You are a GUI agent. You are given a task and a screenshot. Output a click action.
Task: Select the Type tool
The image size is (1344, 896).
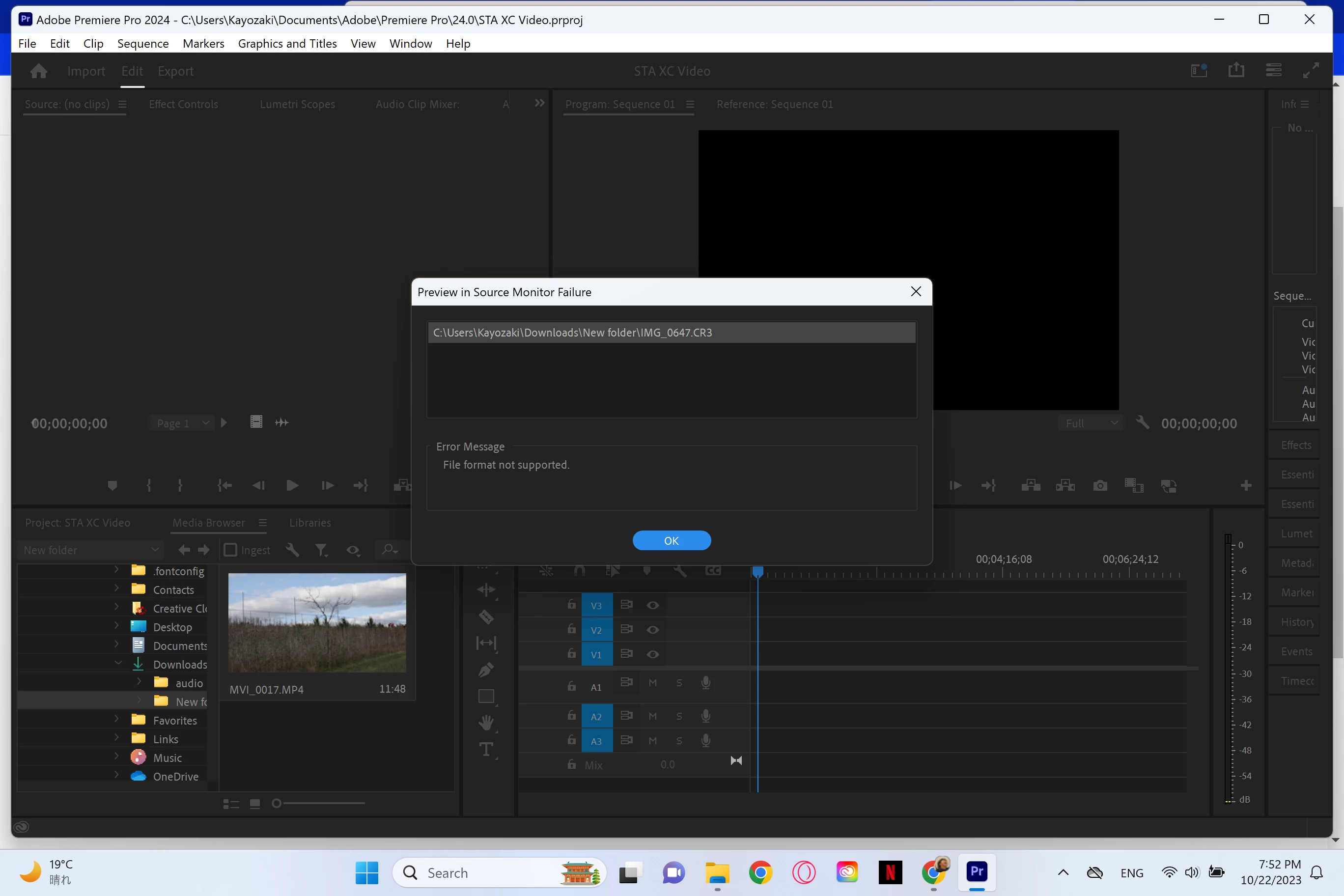486,749
